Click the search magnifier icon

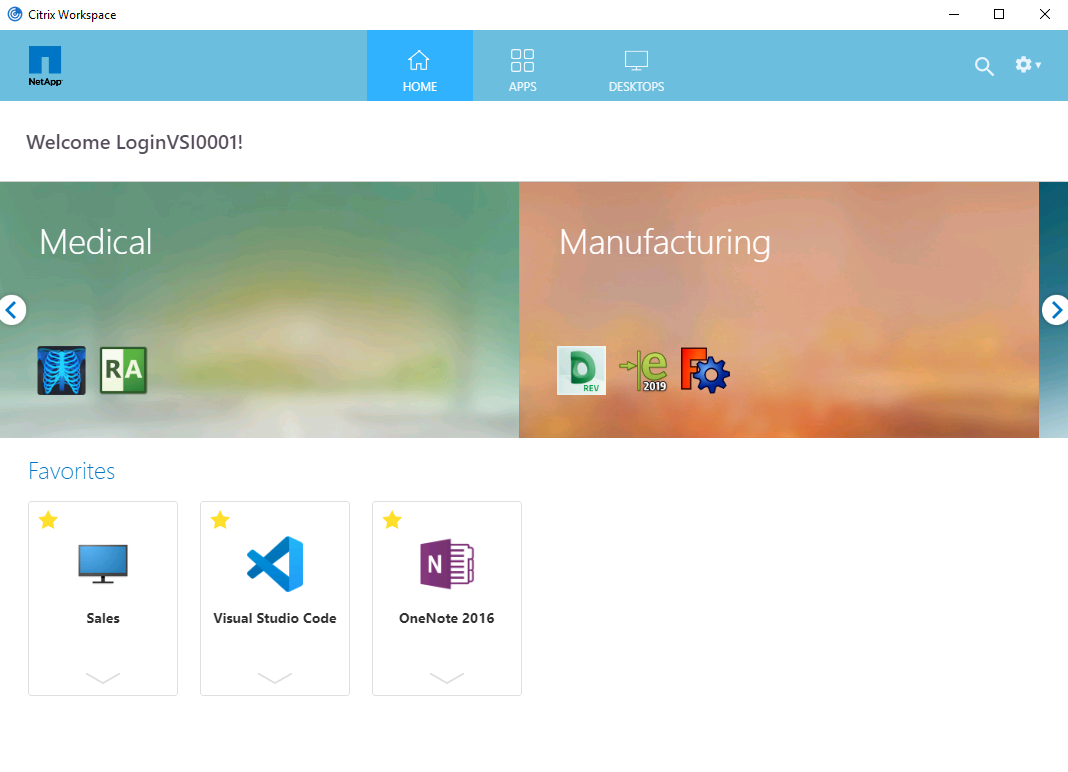(x=984, y=66)
